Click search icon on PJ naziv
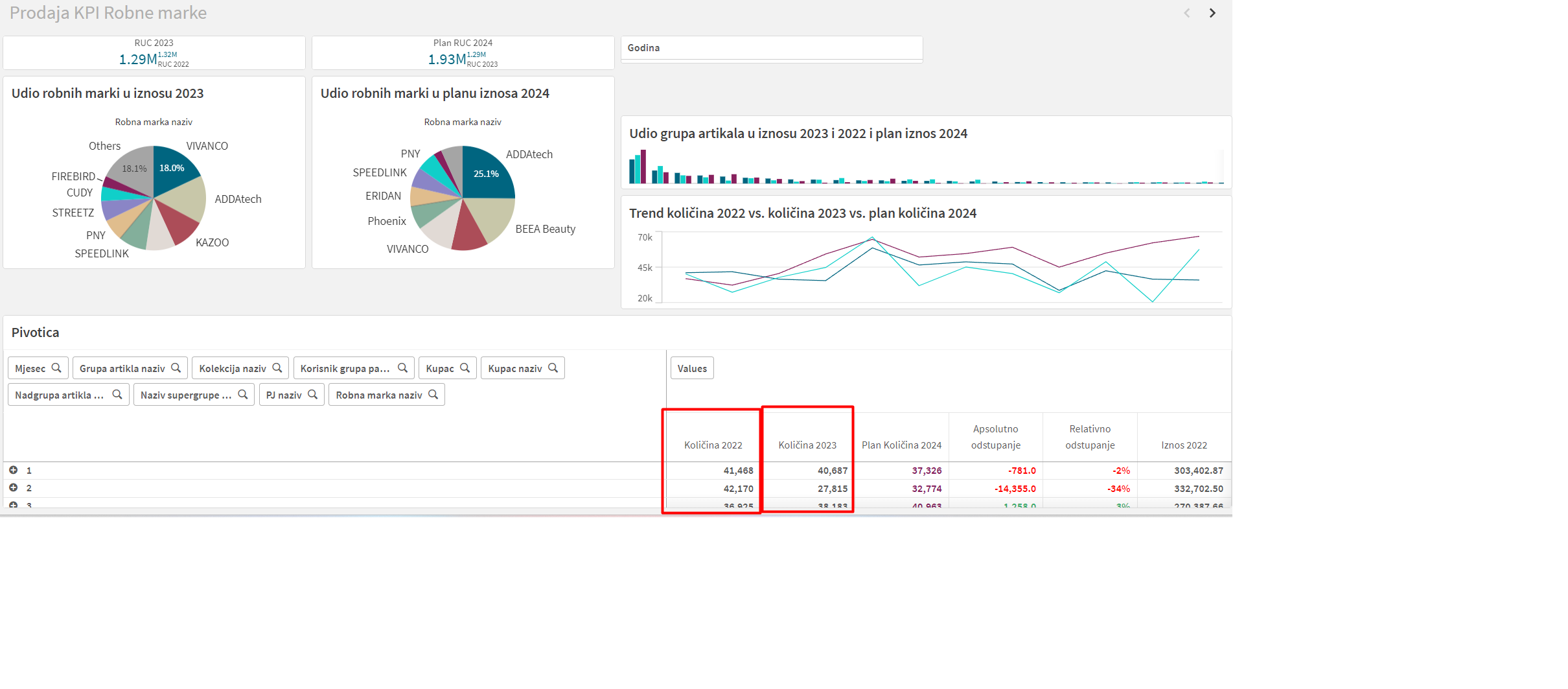 312,395
